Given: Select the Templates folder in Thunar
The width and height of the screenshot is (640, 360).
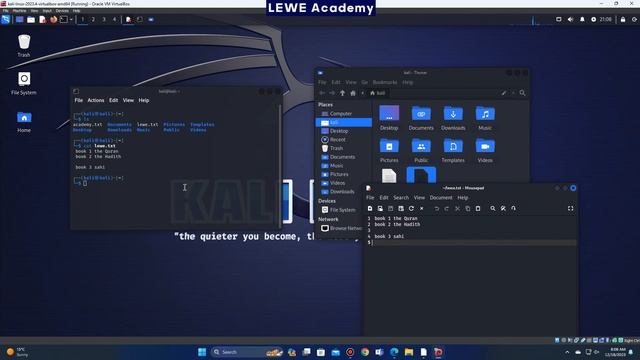Looking at the screenshot, I should pyautogui.click(x=453, y=150).
